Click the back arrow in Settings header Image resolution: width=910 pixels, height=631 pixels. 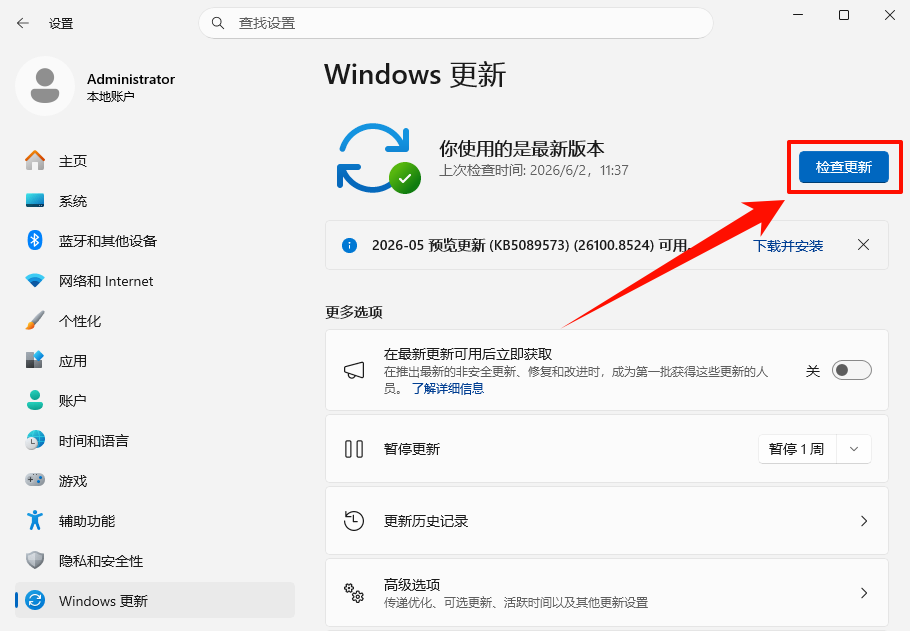[x=23, y=23]
